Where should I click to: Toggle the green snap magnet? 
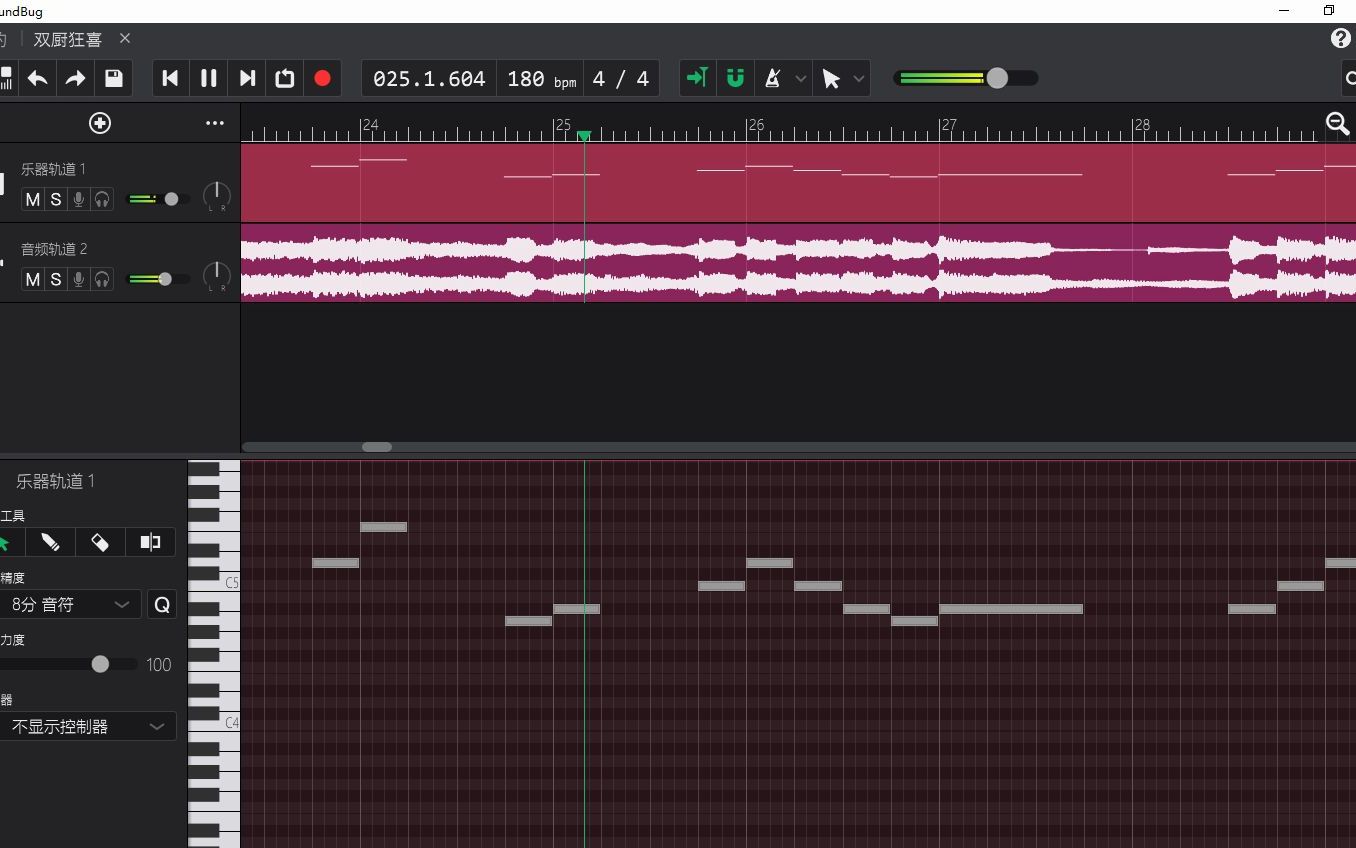click(x=735, y=78)
